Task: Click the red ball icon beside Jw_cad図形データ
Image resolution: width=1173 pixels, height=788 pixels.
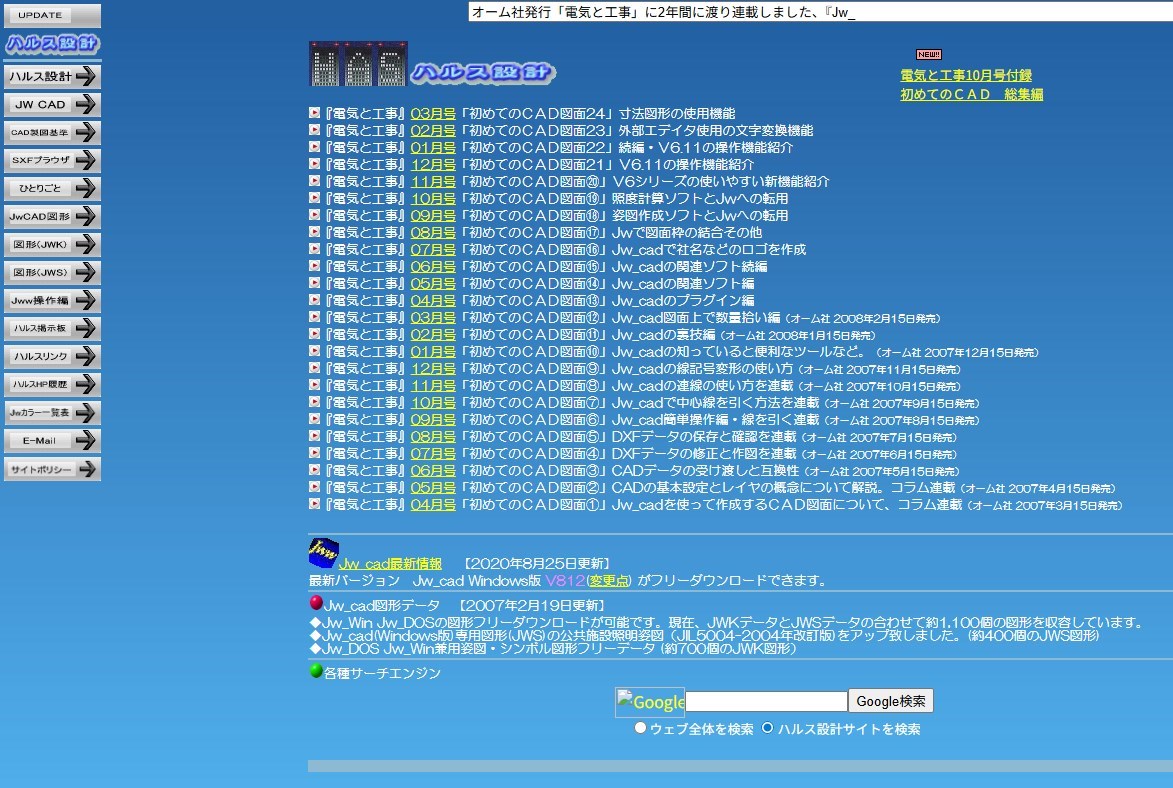Action: (x=316, y=602)
